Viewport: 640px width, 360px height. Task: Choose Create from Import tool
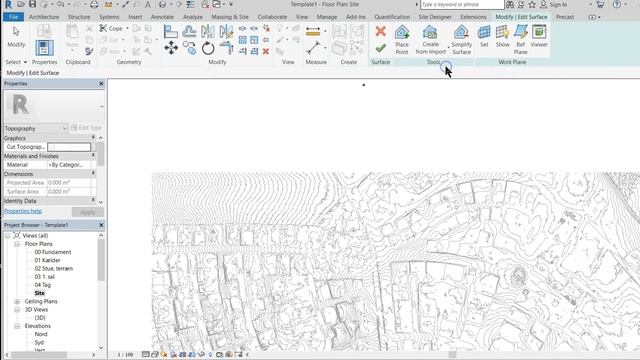(431, 40)
